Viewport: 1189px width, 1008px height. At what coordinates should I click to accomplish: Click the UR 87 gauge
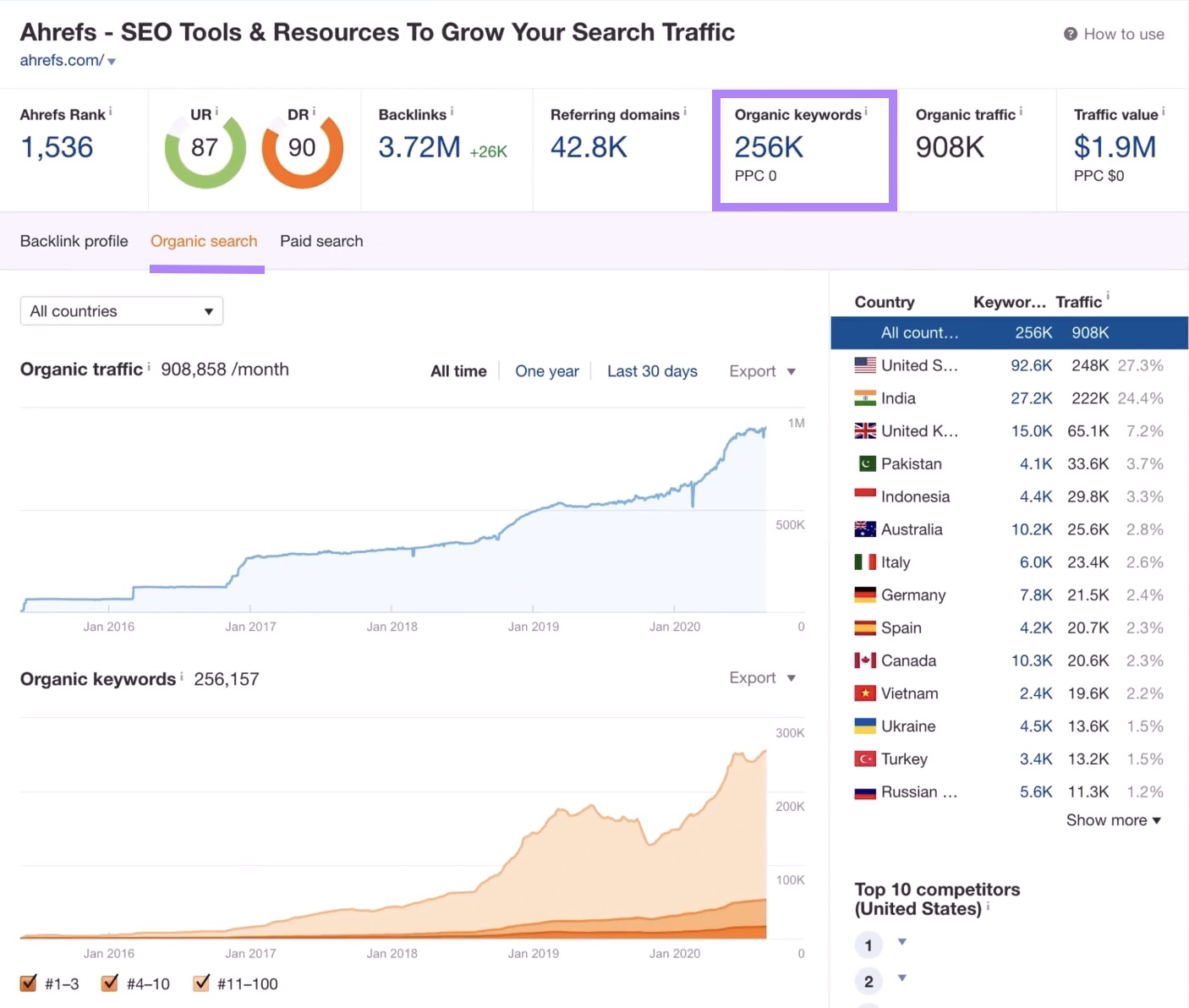pos(205,148)
